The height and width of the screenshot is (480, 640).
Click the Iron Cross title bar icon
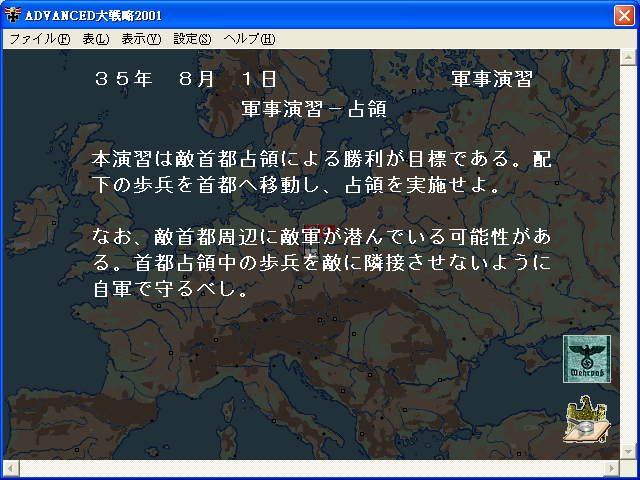coord(12,16)
